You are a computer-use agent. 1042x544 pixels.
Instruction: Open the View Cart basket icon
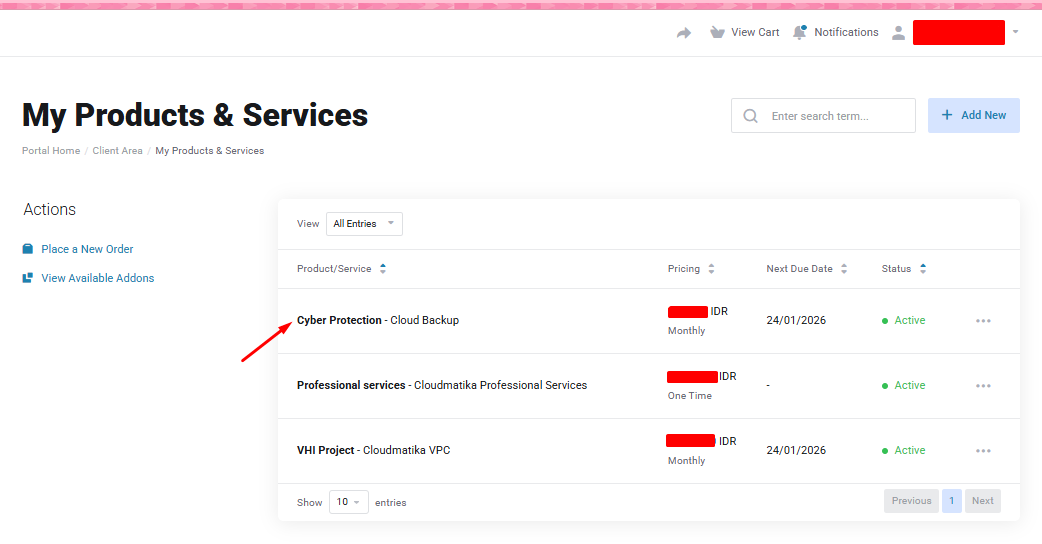[x=717, y=32]
